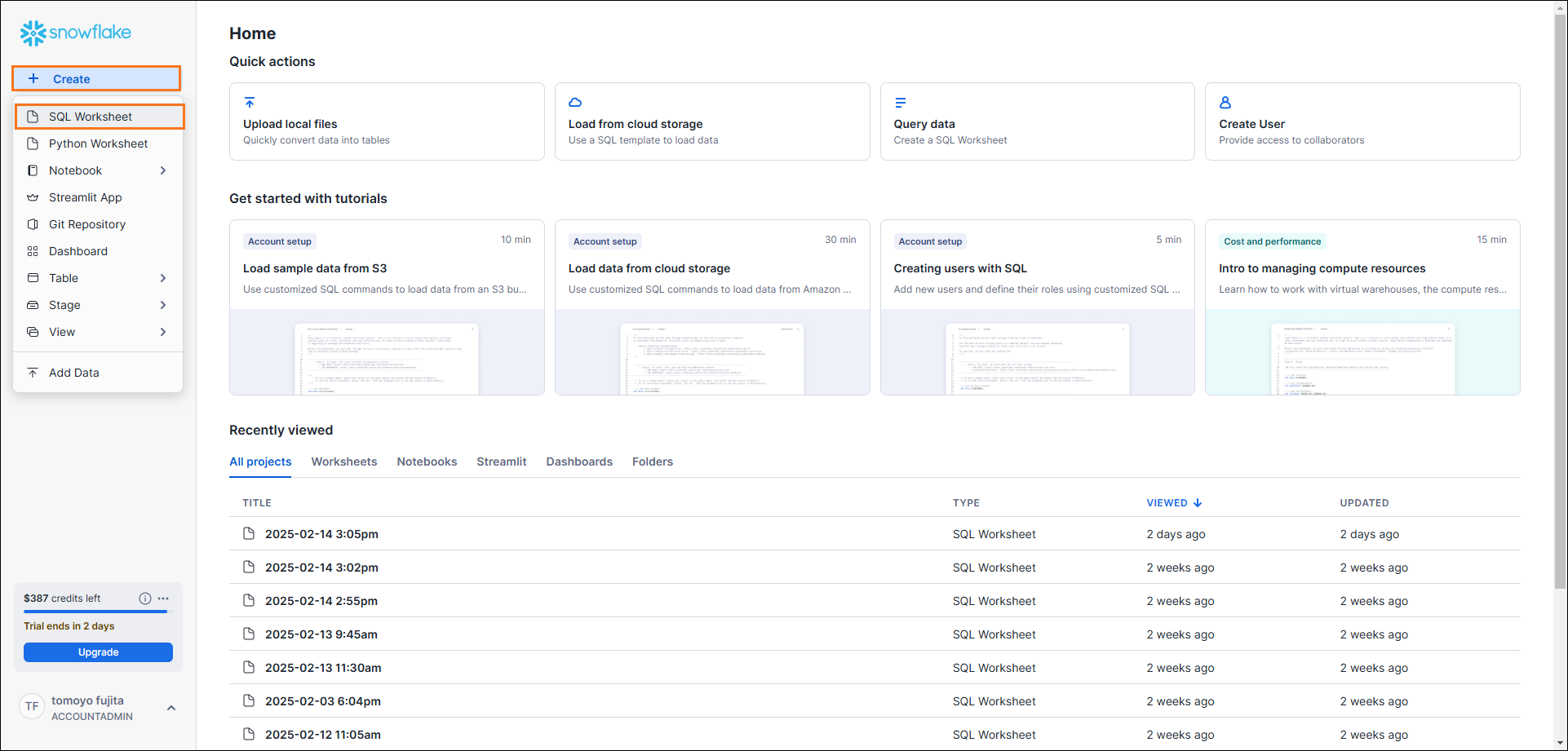Expand the Stage submenu chevron
This screenshot has height=751, width=1568.
click(163, 305)
